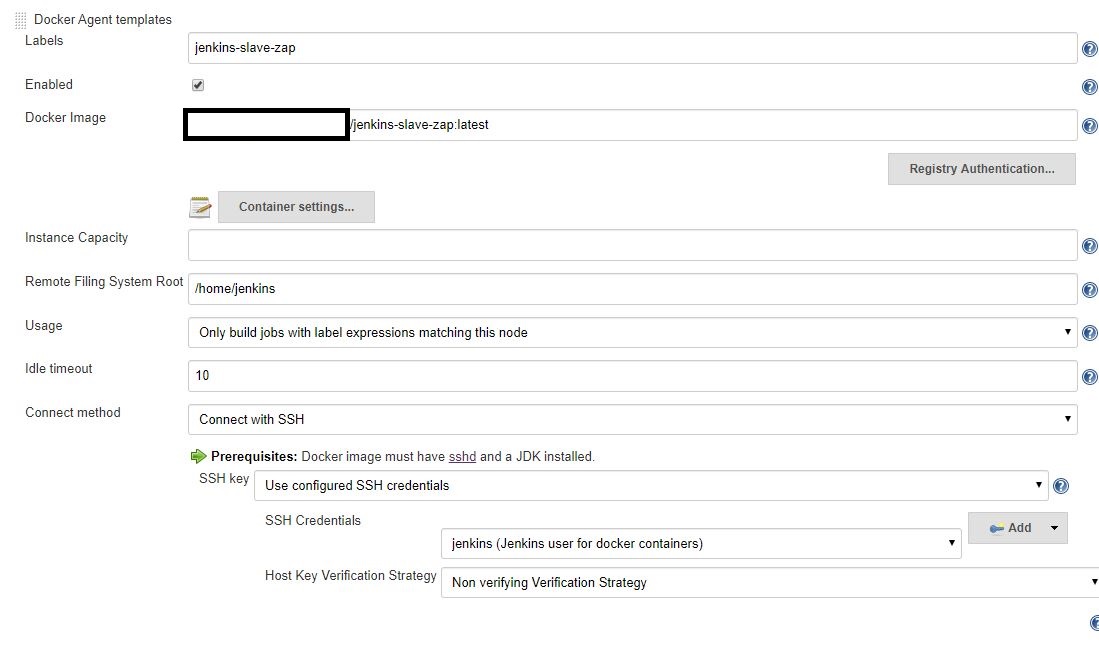This screenshot has width=1099, height=656.
Task: Open the SSH Credentials dropdown
Action: coord(950,543)
